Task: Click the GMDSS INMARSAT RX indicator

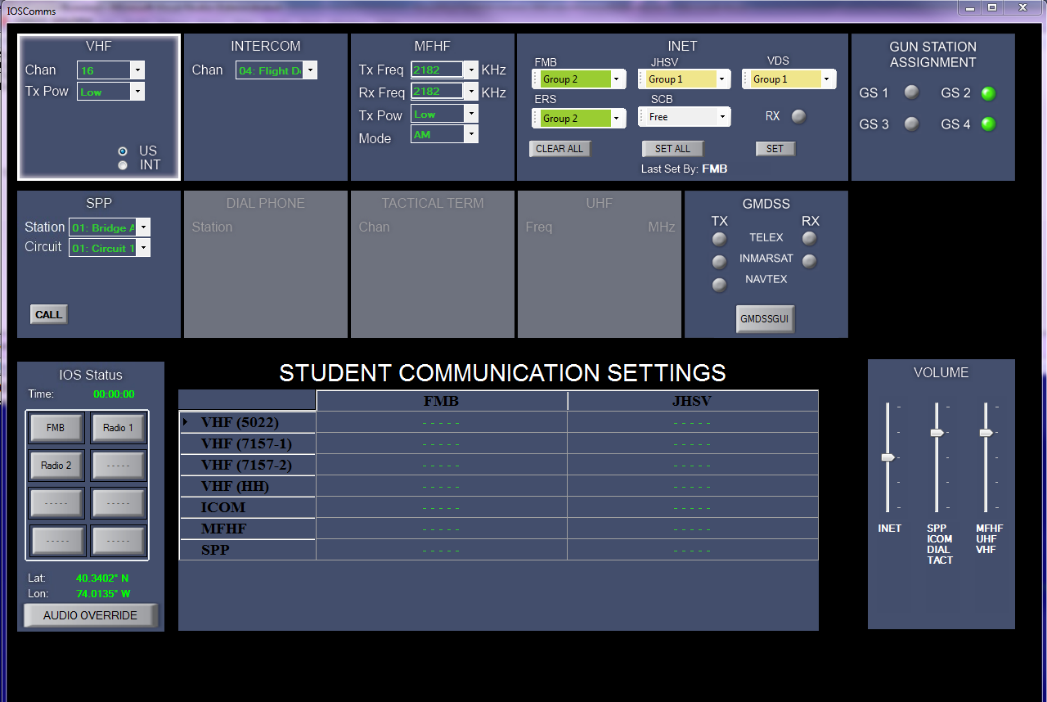Action: [809, 261]
